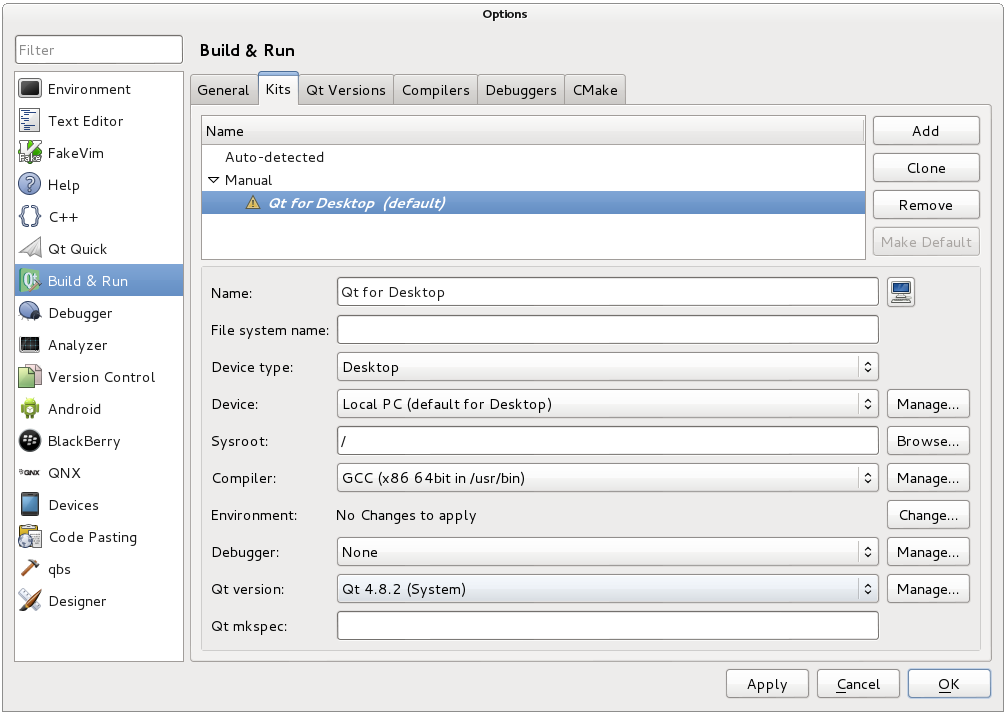
Task: Open the Qt version dropdown
Action: coord(608,589)
